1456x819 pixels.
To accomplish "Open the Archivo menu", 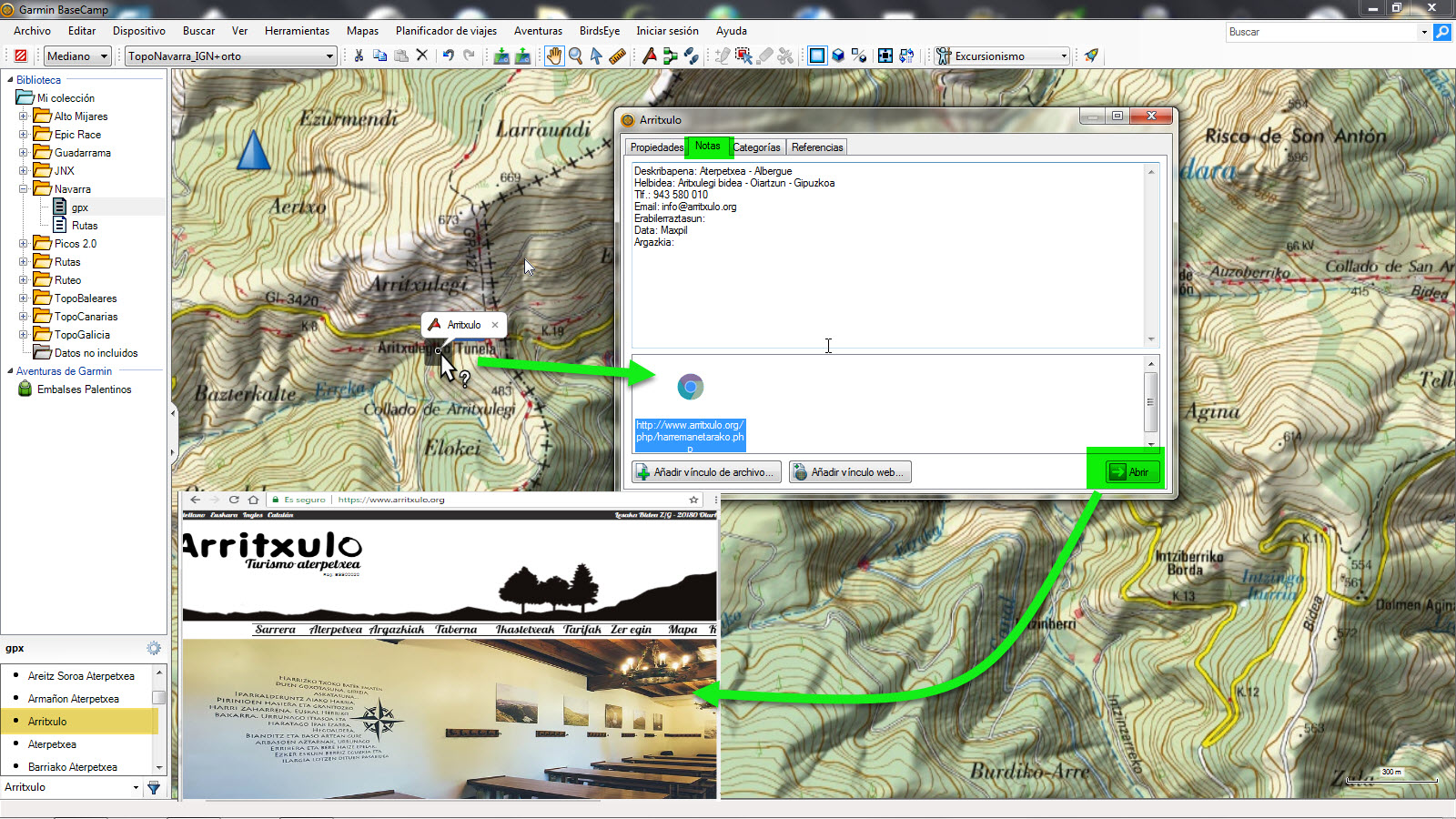I will click(x=32, y=31).
